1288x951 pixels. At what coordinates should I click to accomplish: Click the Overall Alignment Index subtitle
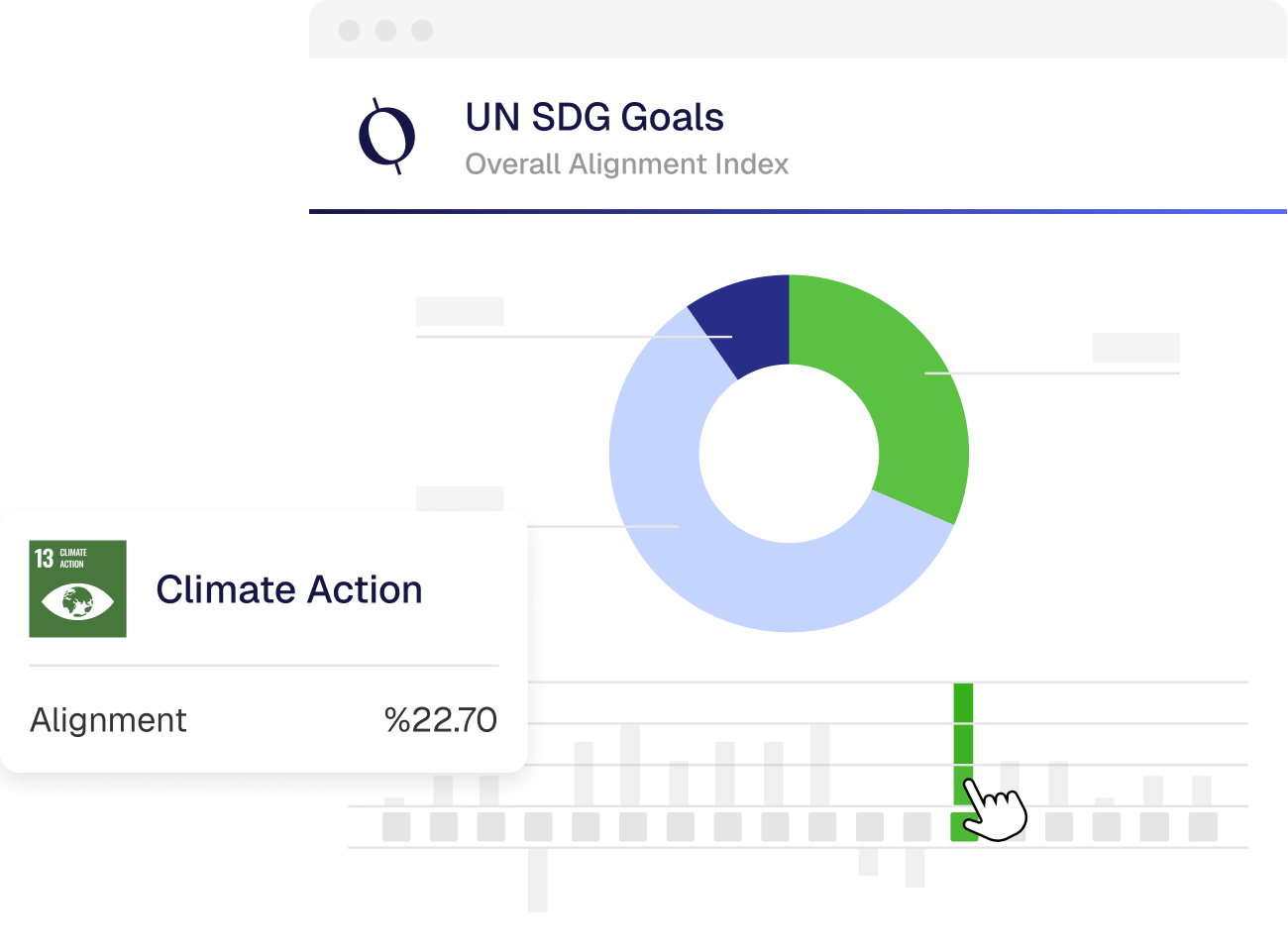626,164
